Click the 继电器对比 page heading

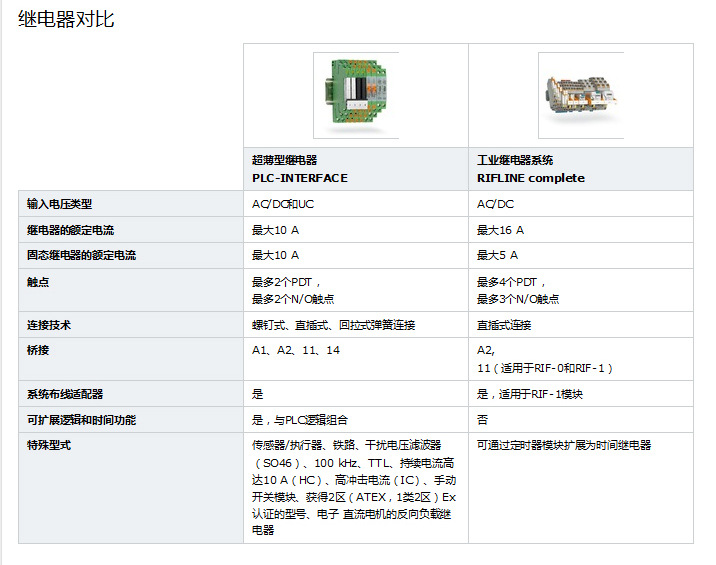pos(66,19)
